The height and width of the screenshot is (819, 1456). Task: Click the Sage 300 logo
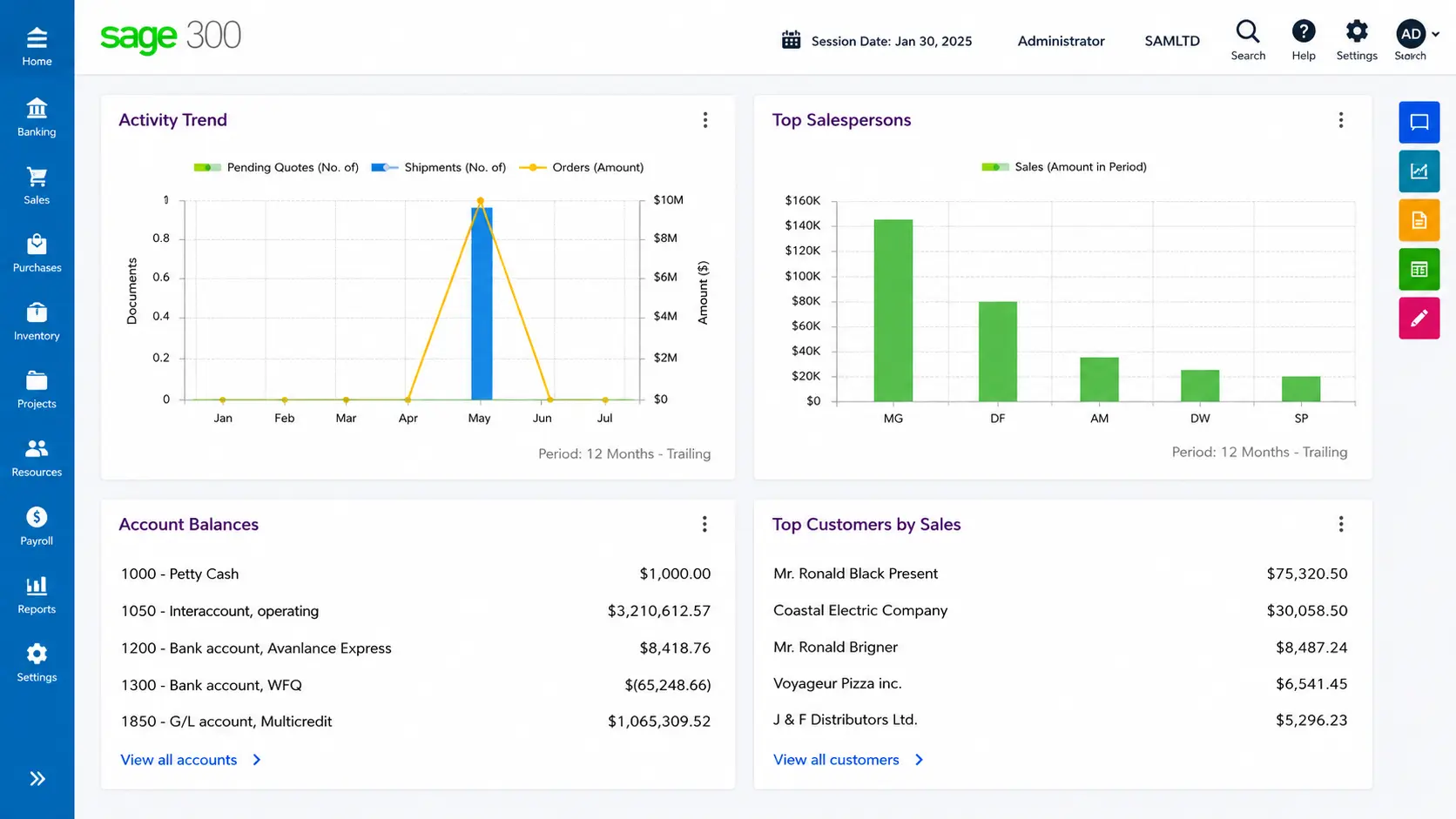click(x=171, y=37)
